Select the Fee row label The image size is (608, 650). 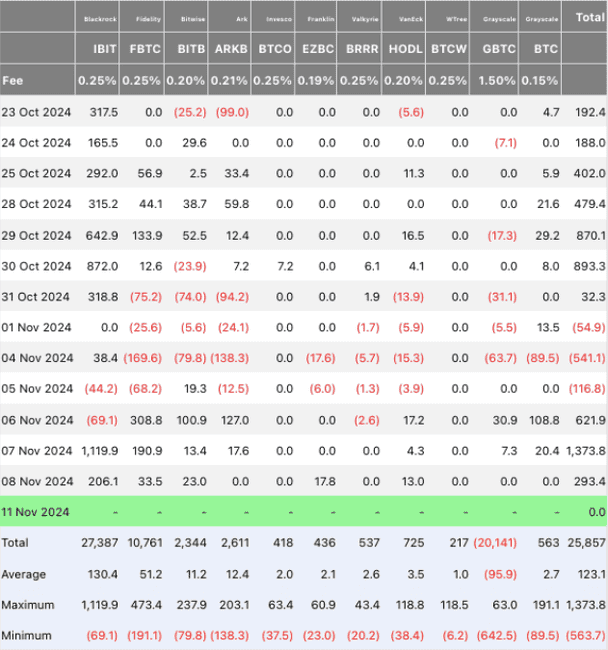coord(14,80)
